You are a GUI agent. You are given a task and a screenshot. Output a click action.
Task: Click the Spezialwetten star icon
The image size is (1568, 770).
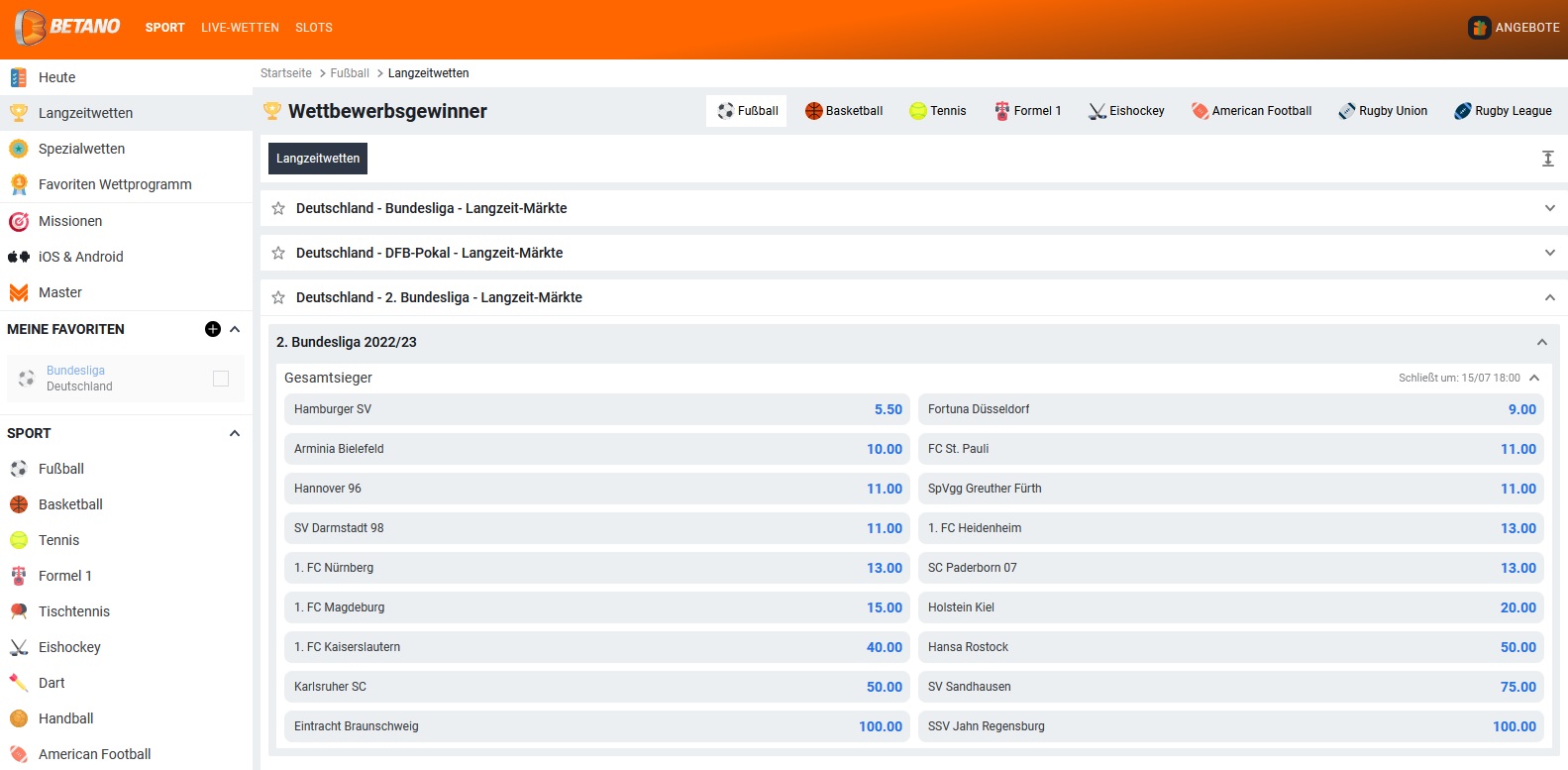[x=19, y=149]
